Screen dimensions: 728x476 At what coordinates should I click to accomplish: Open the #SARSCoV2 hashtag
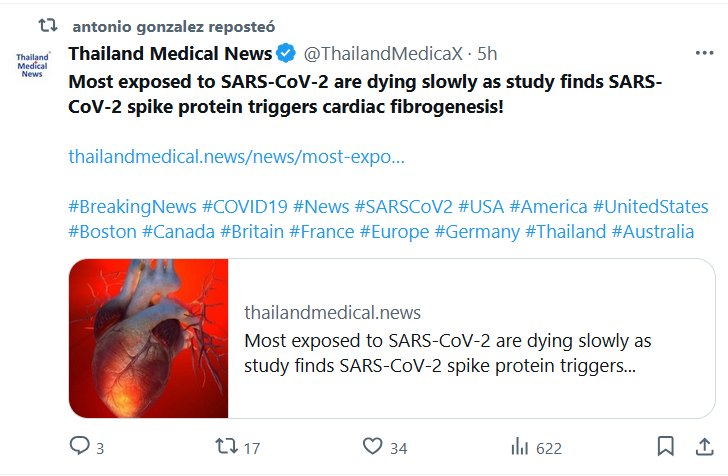[x=403, y=207]
